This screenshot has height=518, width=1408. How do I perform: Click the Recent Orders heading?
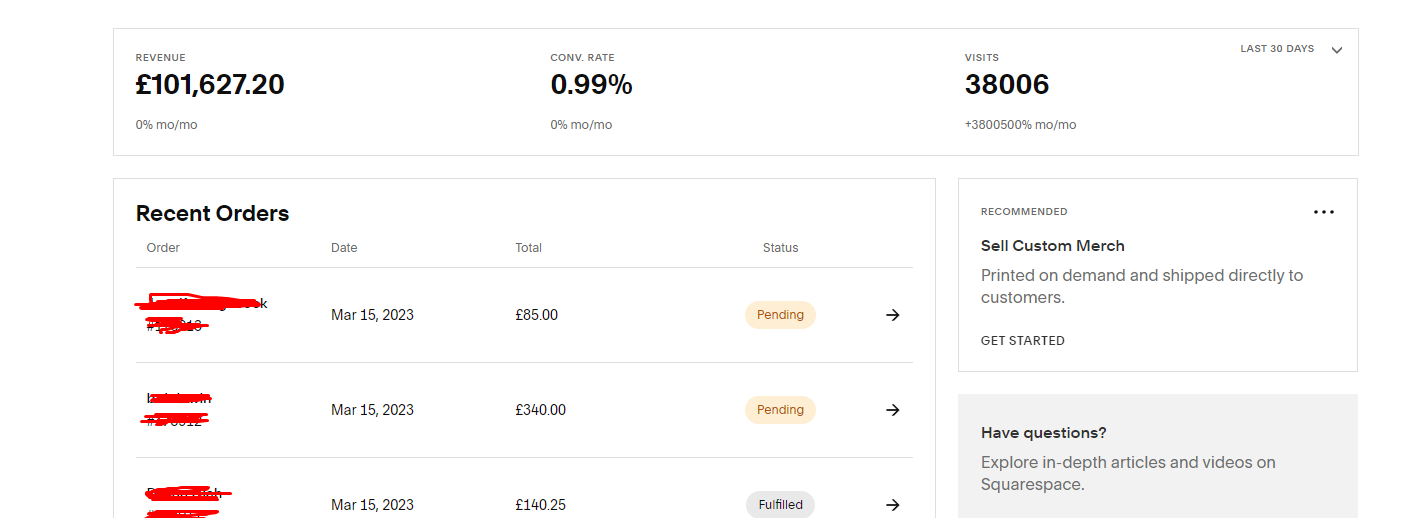click(212, 213)
